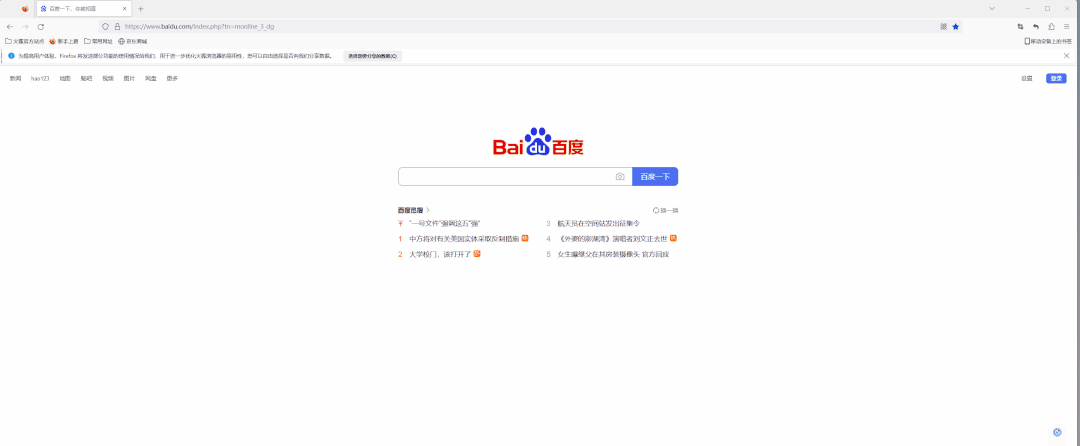Open the screenshot crop tool icon
This screenshot has width=1080, height=446.
coord(1020,27)
